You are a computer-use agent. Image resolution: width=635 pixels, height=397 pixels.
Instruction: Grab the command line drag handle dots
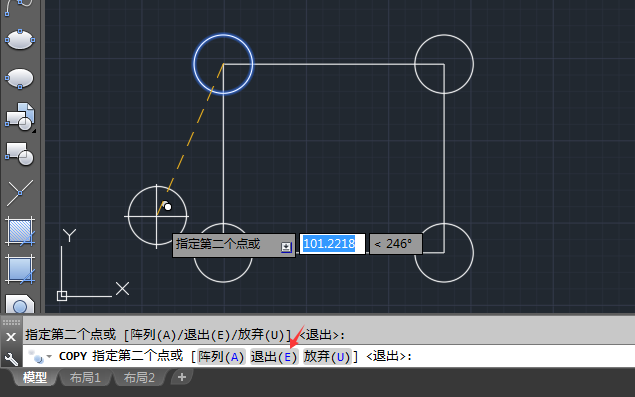tap(11, 322)
